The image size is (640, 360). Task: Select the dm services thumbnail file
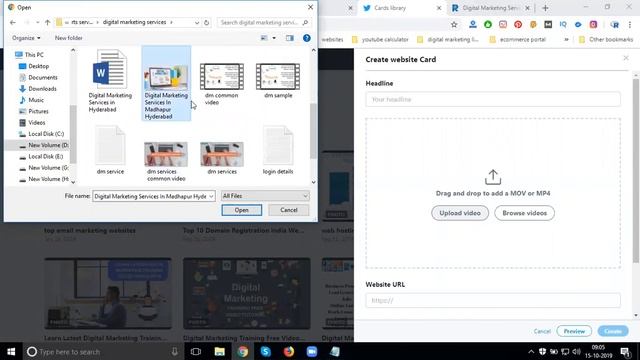[222, 158]
